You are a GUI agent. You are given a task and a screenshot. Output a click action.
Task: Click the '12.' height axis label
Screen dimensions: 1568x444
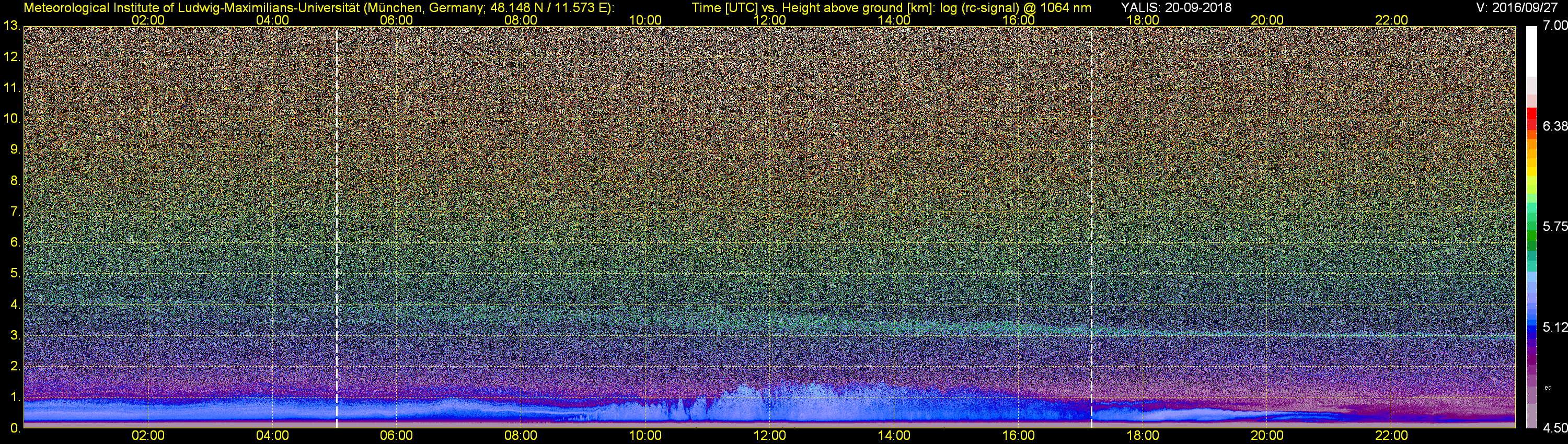click(11, 57)
